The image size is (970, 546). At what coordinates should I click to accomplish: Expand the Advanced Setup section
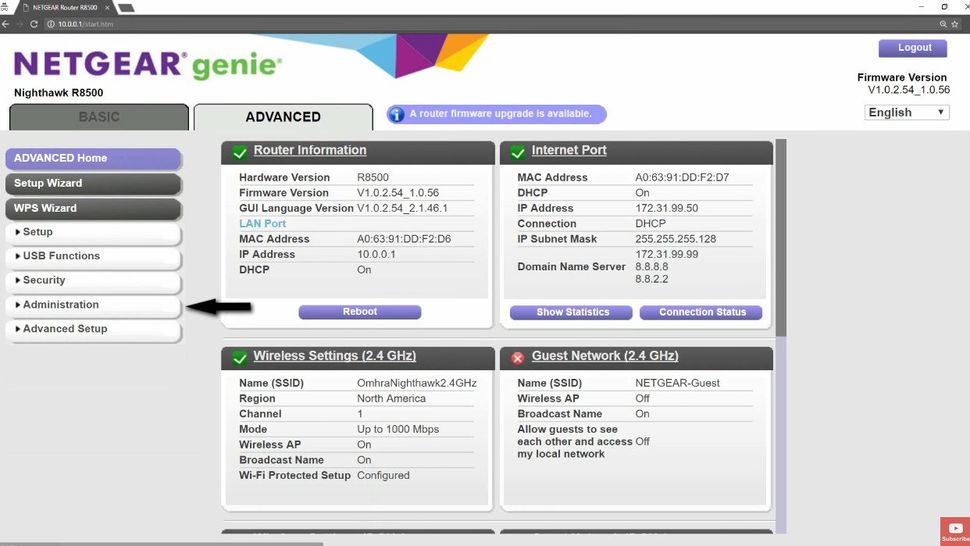93,329
